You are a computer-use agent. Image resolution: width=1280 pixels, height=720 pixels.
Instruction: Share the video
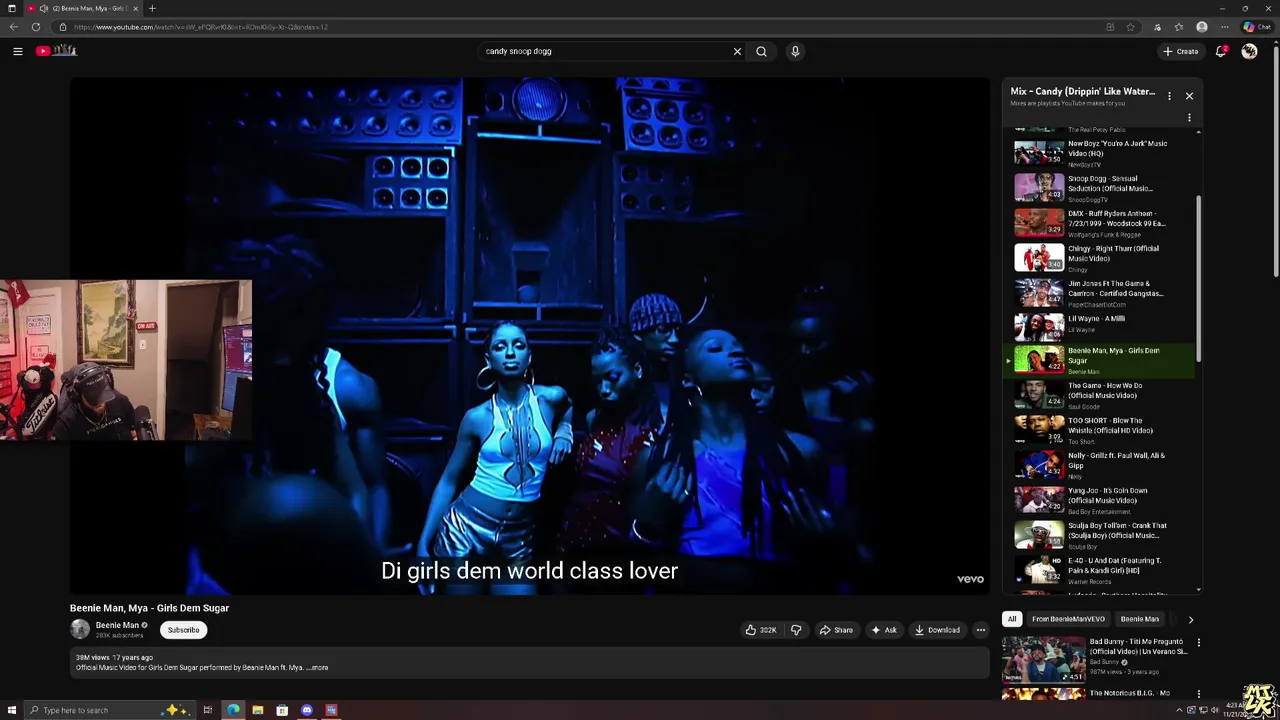836,630
